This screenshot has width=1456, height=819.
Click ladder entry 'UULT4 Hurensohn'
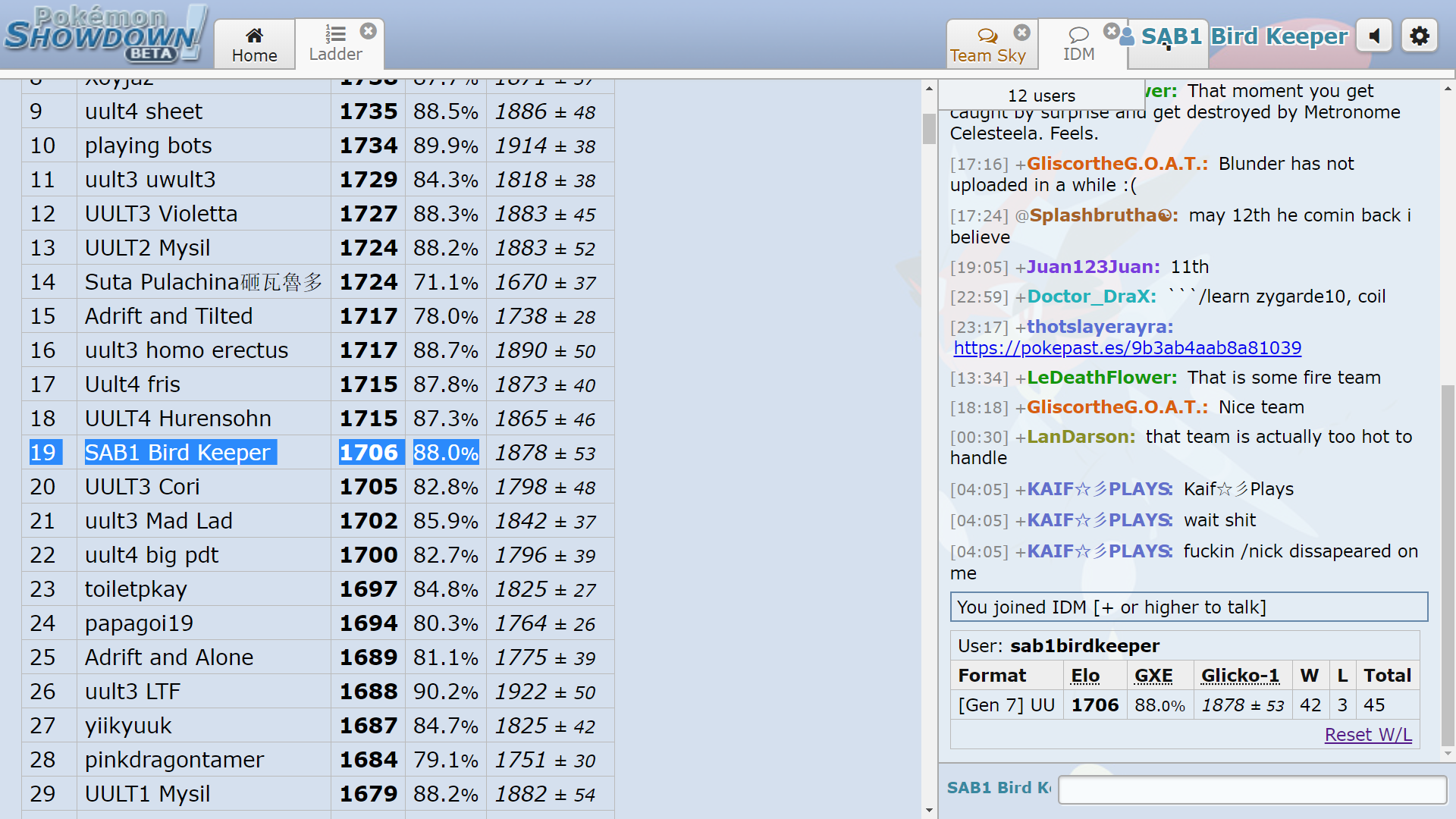coord(177,419)
